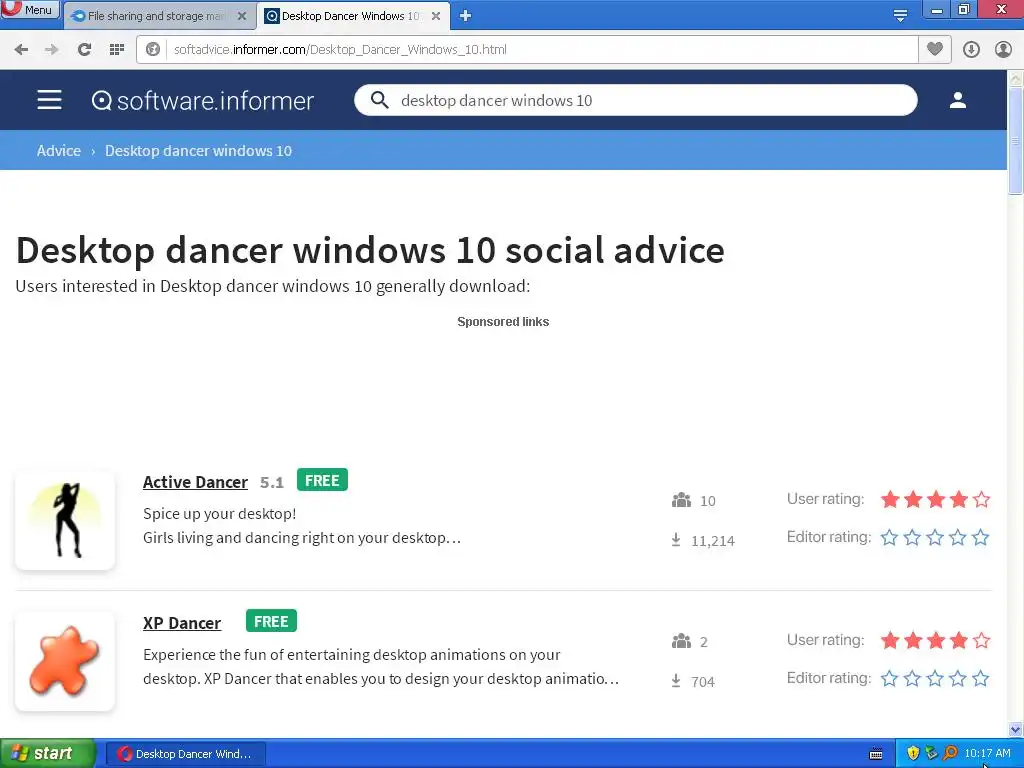The image size is (1024, 768).
Task: Click the magnifier tray icon
Action: point(950,754)
